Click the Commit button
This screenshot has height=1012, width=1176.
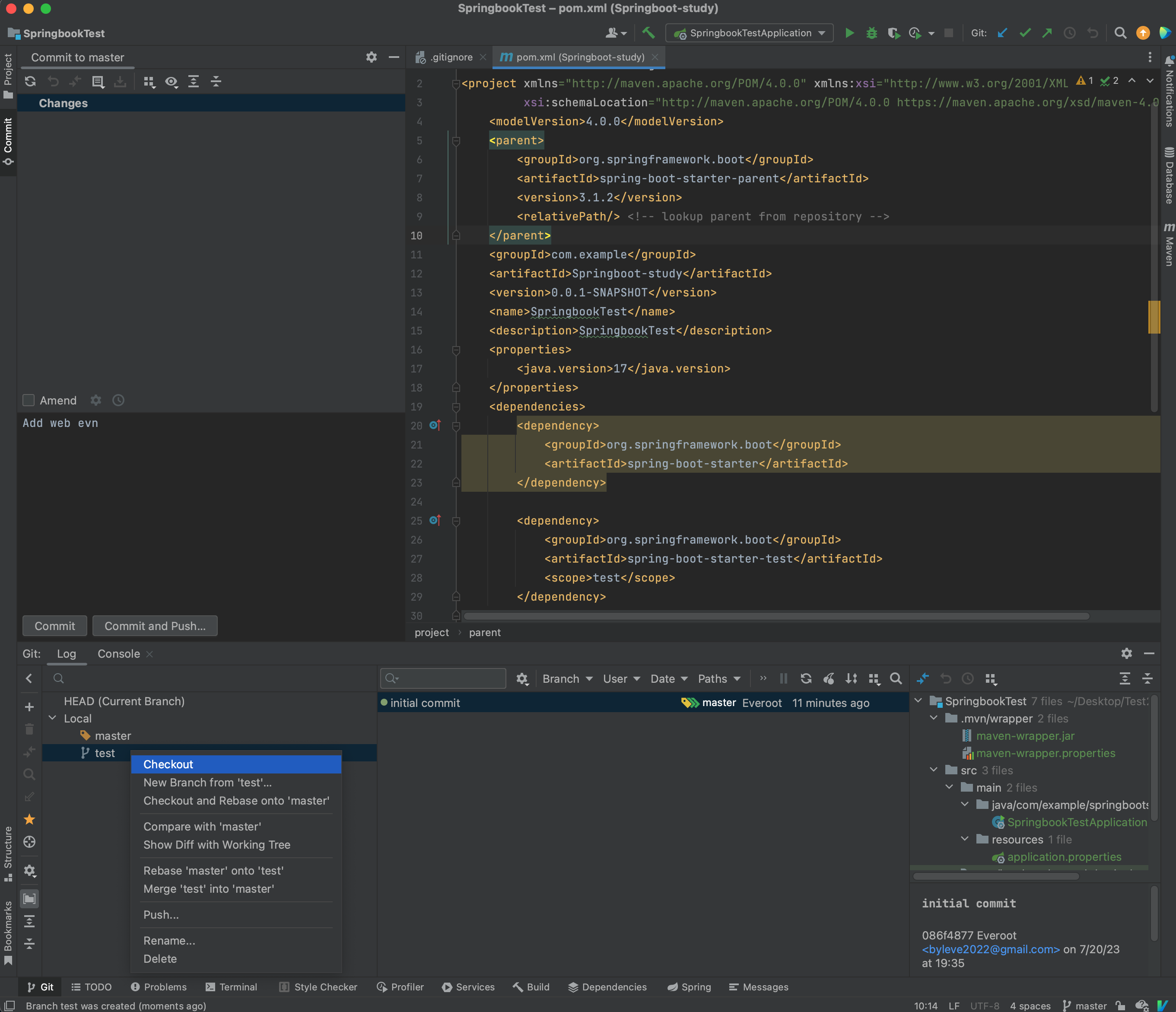point(54,626)
